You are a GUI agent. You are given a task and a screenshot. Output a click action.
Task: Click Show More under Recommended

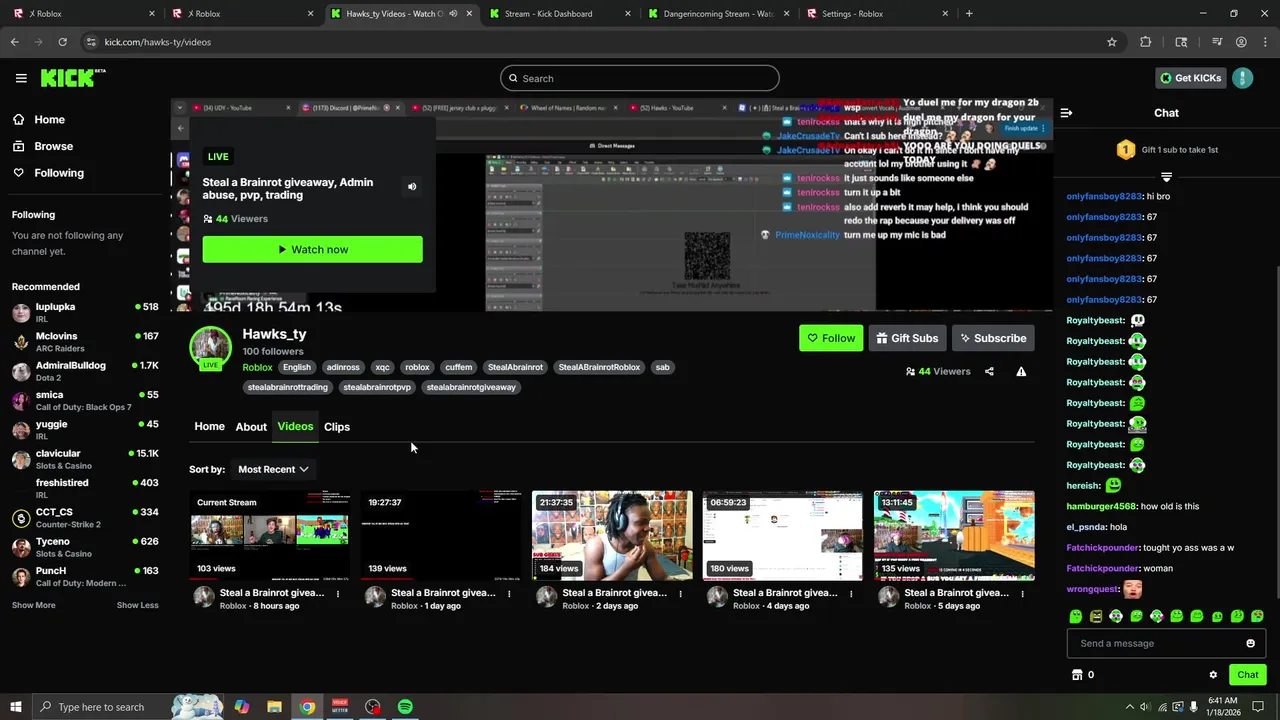33,605
